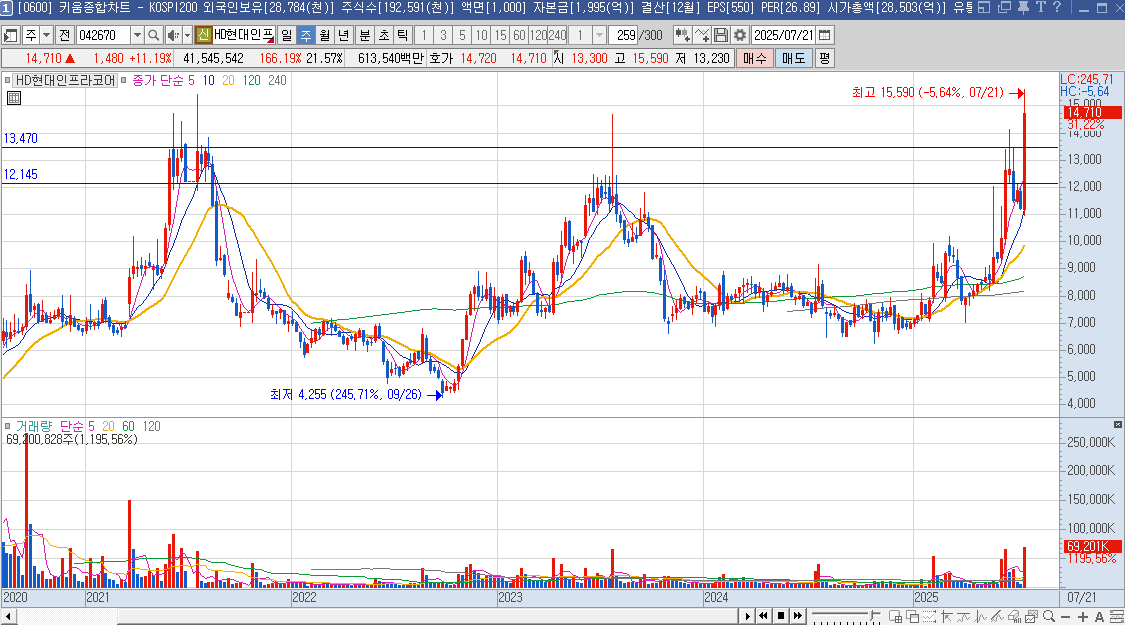This screenshot has width=1125, height=625.
Task: Click the speaker sound icon in toolbar
Action: [173, 35]
